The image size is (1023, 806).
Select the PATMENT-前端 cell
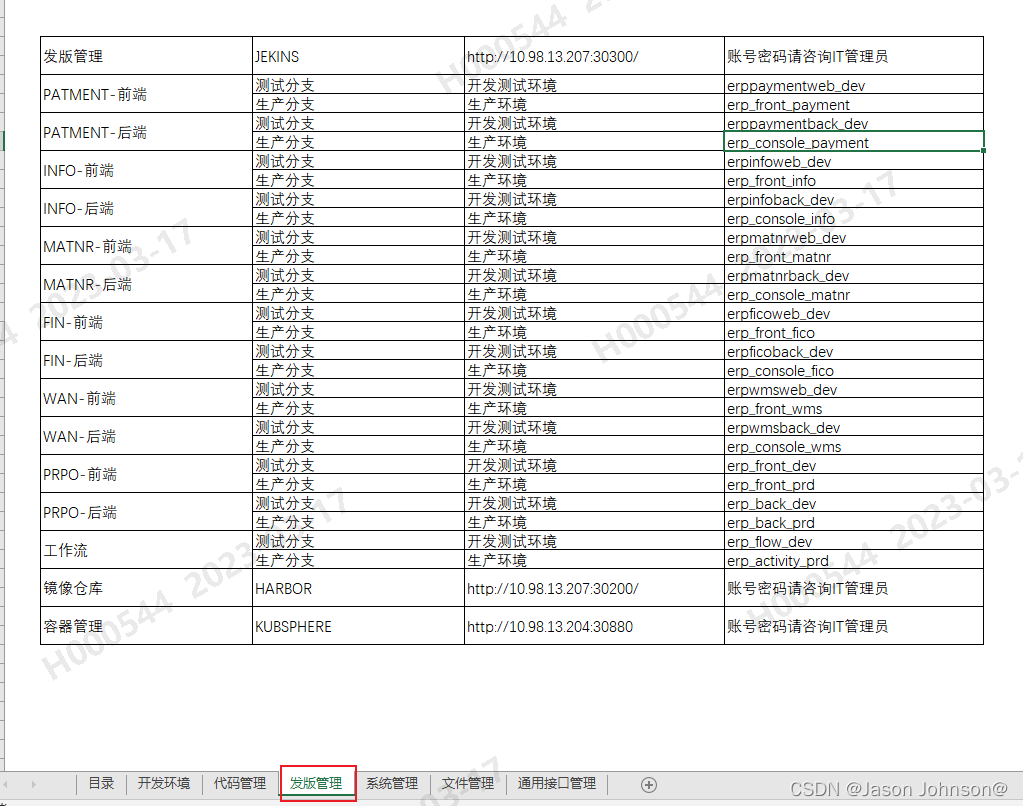click(x=146, y=94)
